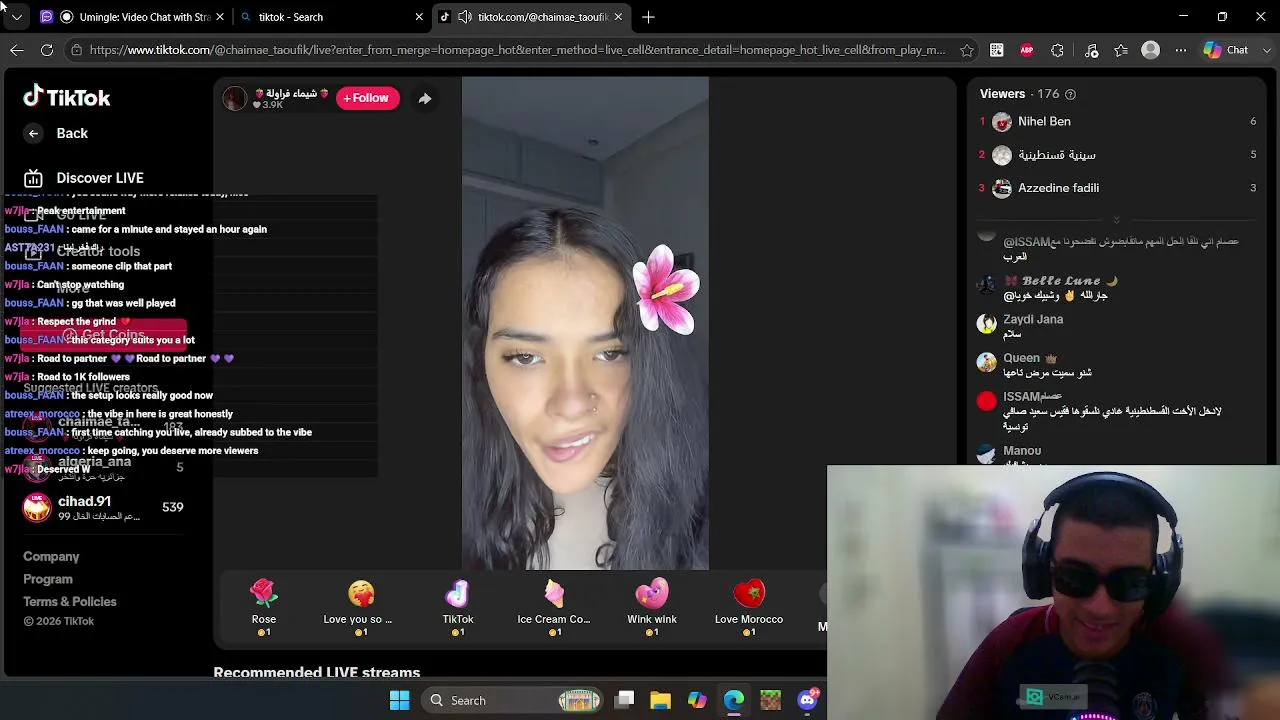Send the Love you so gift

(x=361, y=607)
